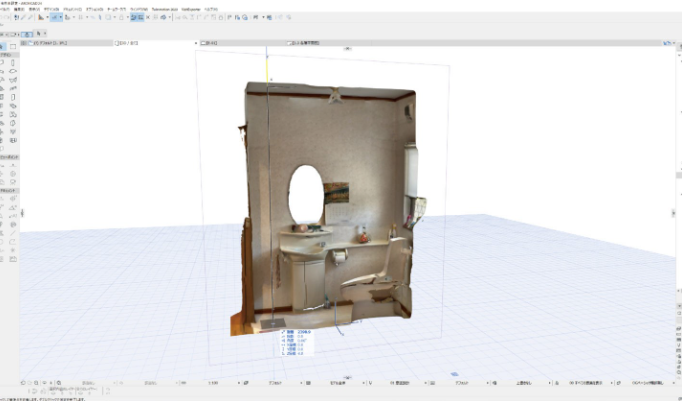The width and height of the screenshot is (682, 401).
Task: Toggle the highlighted info box geometry icon
Action: pyautogui.click(x=27, y=34)
